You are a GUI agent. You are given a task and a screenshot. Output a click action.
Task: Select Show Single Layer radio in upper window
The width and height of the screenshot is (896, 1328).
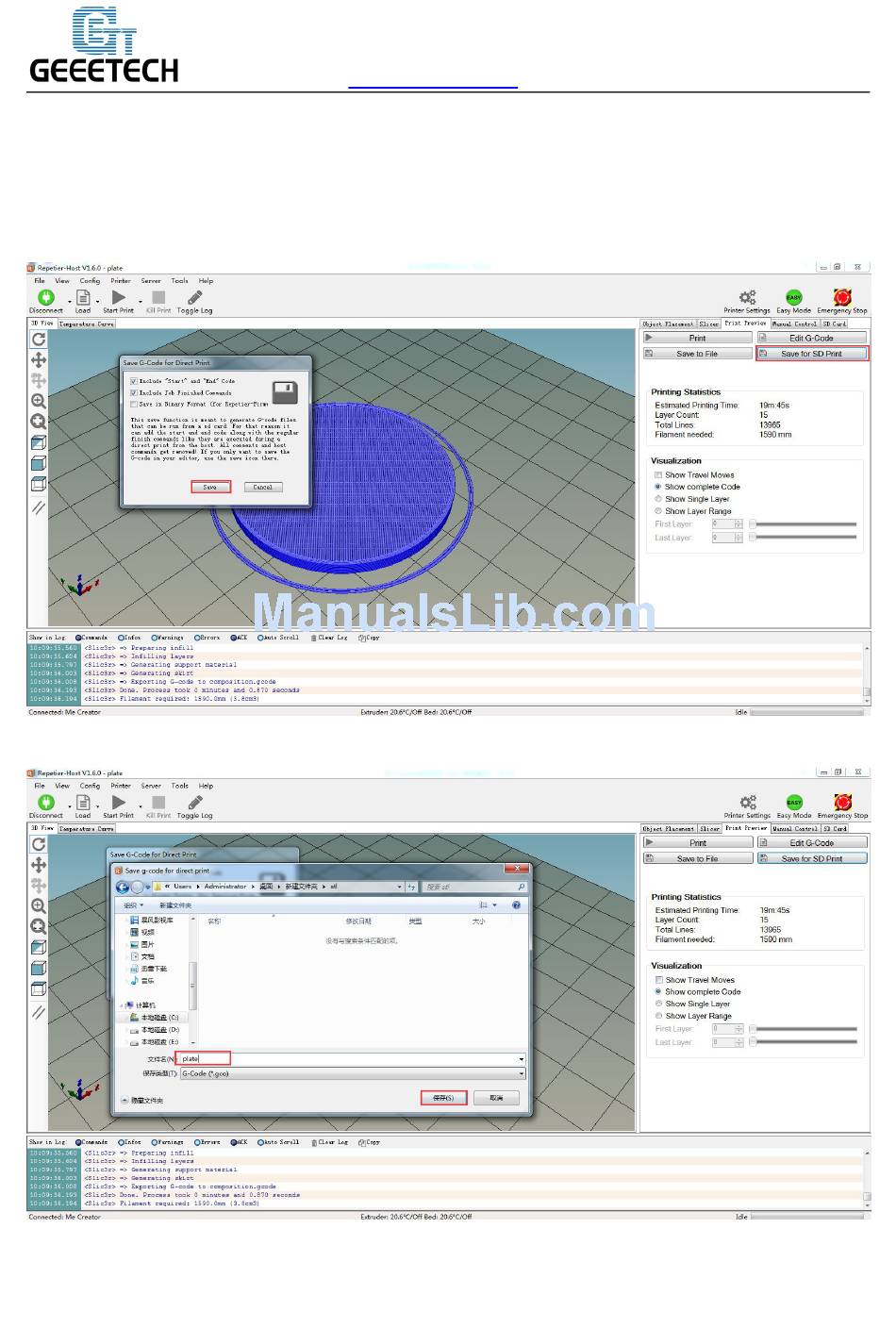(658, 499)
